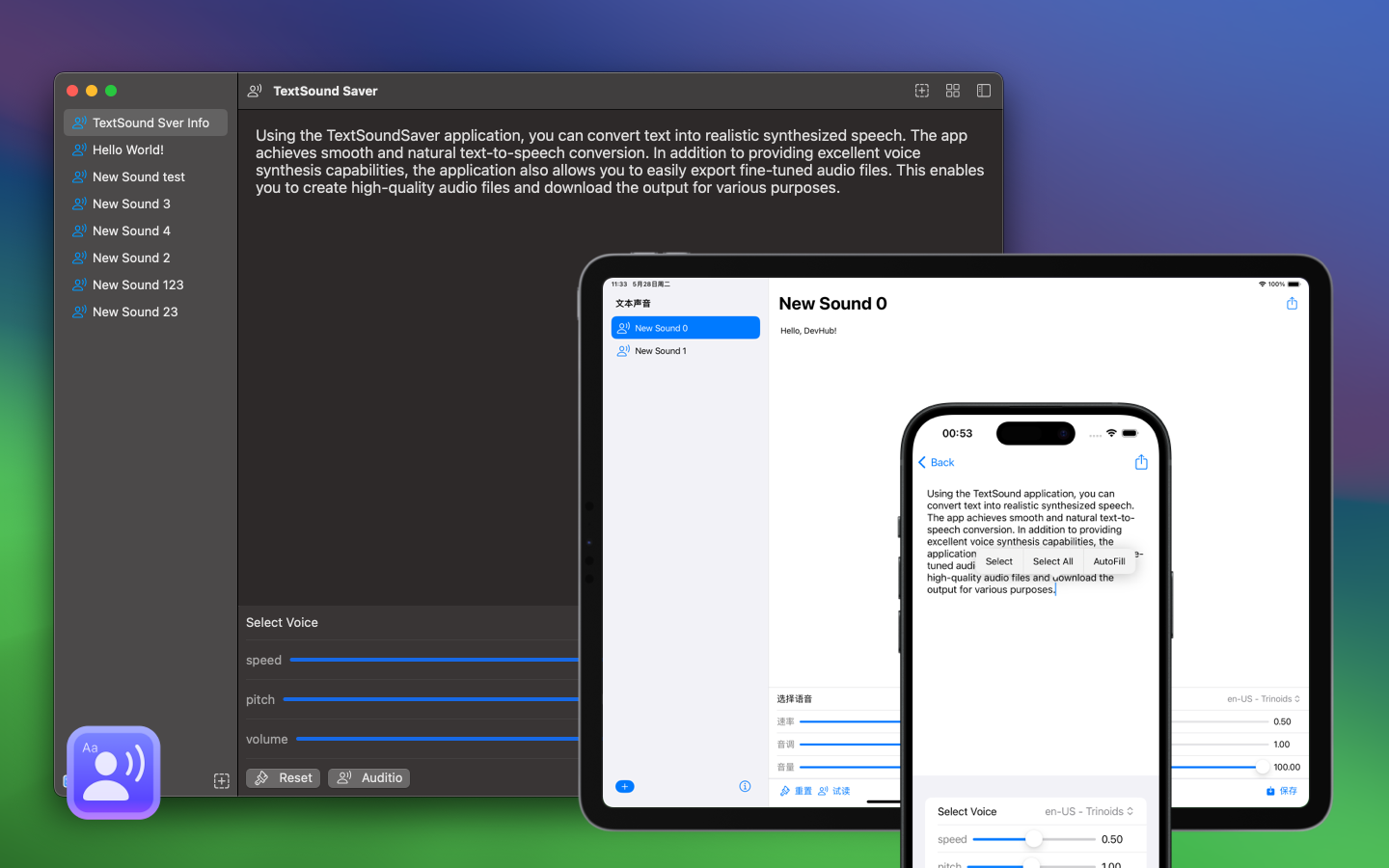The width and height of the screenshot is (1389, 868).
Task: Select New Sound 0 in iPad sidebar
Action: coord(686,328)
